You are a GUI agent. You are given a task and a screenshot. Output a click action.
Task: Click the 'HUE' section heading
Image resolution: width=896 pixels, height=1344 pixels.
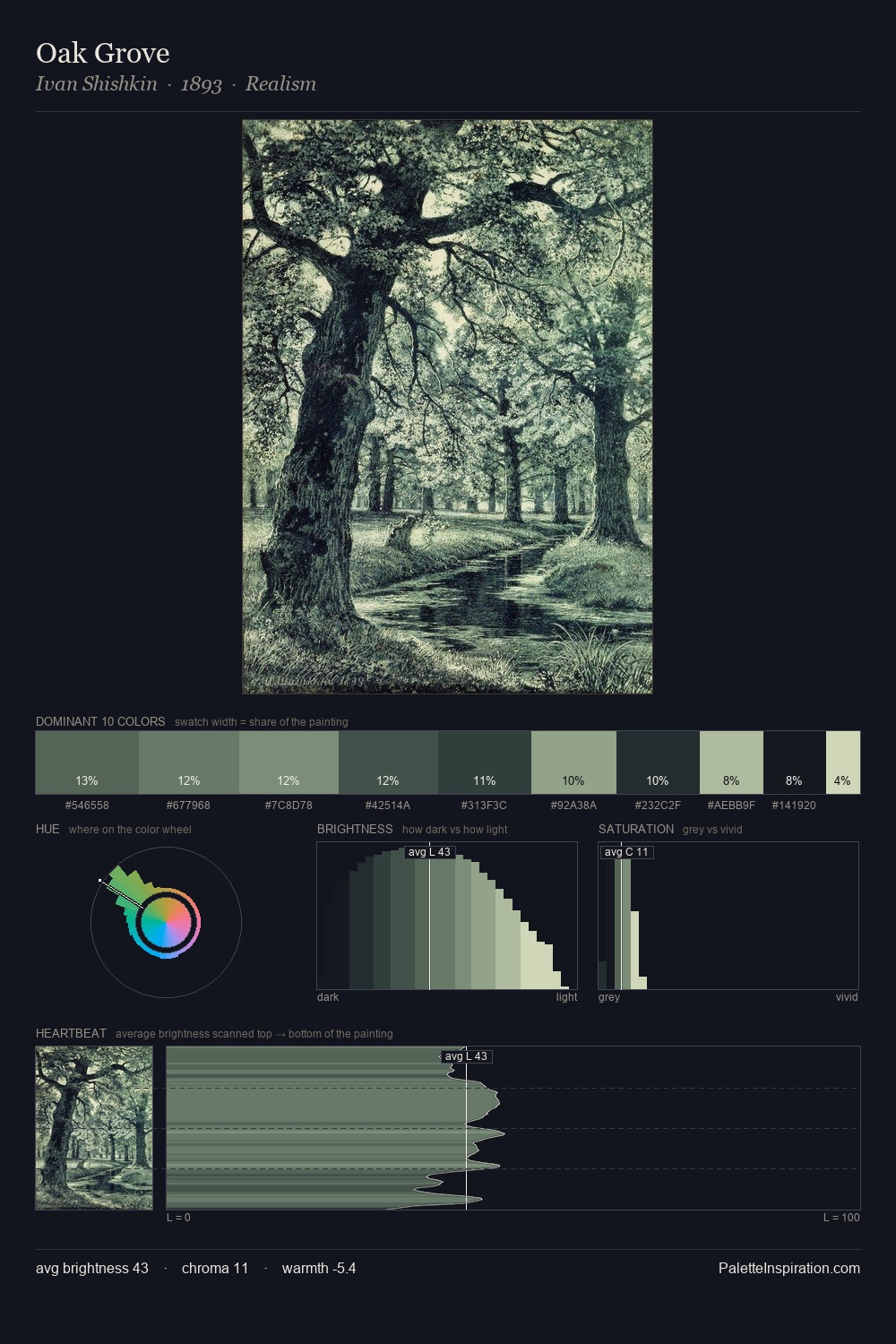point(47,829)
